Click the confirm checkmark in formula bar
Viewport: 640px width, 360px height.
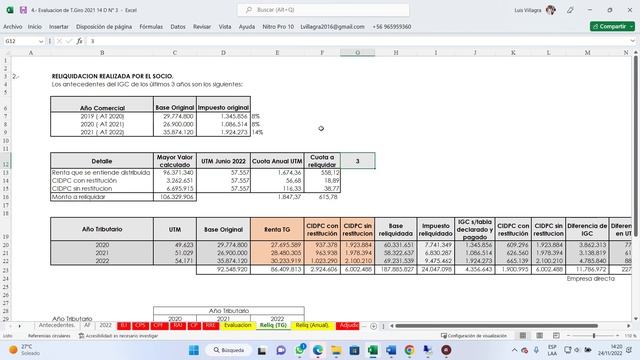[69, 41]
